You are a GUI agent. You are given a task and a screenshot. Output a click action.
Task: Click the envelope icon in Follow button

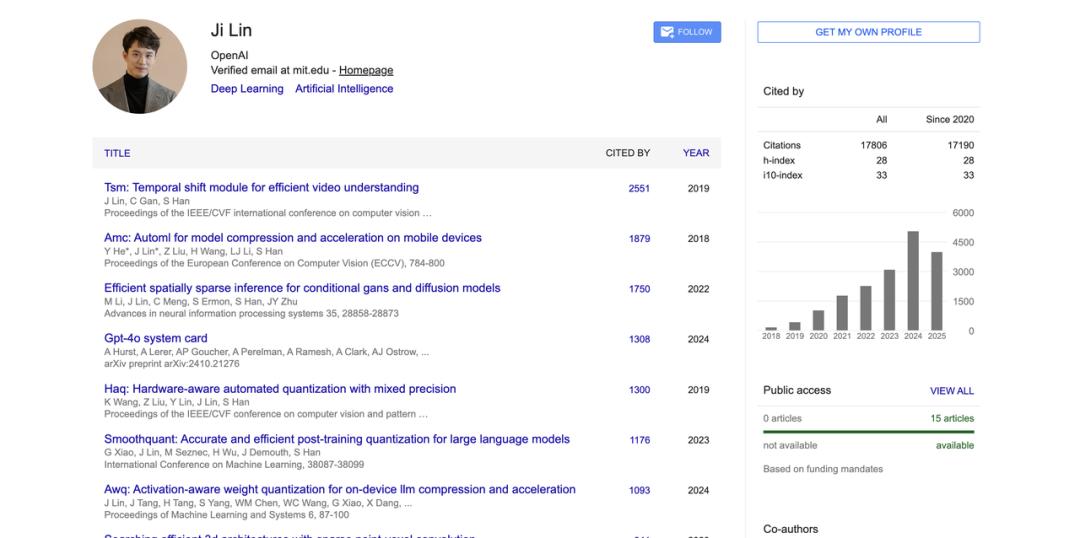pos(667,32)
